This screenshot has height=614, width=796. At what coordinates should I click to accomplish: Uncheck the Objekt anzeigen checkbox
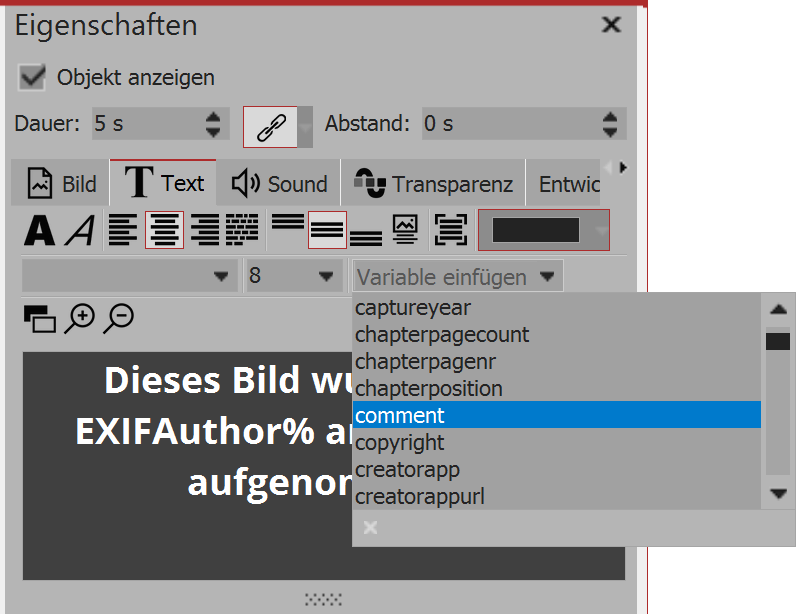[x=33, y=77]
